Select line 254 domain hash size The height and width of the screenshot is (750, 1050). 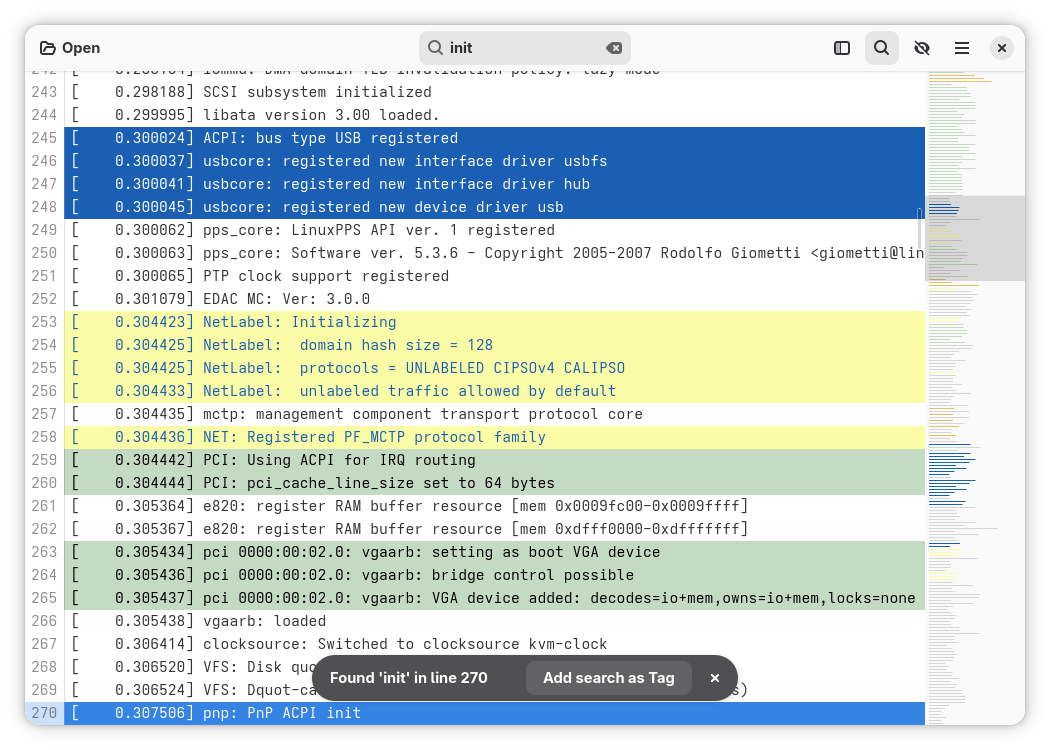pyautogui.click(x=494, y=345)
